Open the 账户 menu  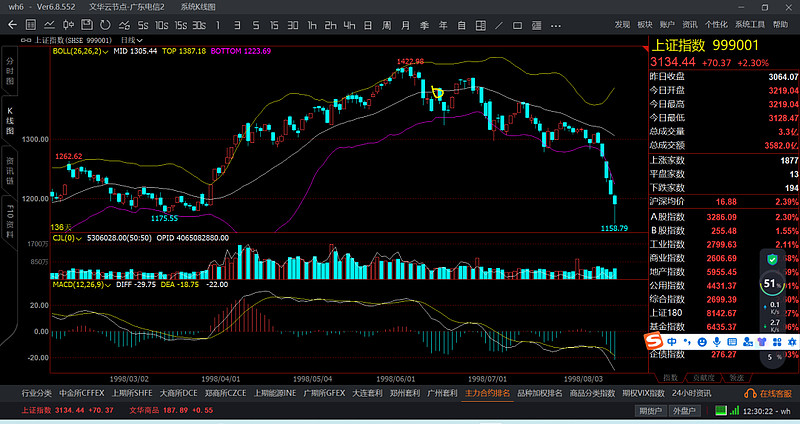pyautogui.click(x=667, y=24)
